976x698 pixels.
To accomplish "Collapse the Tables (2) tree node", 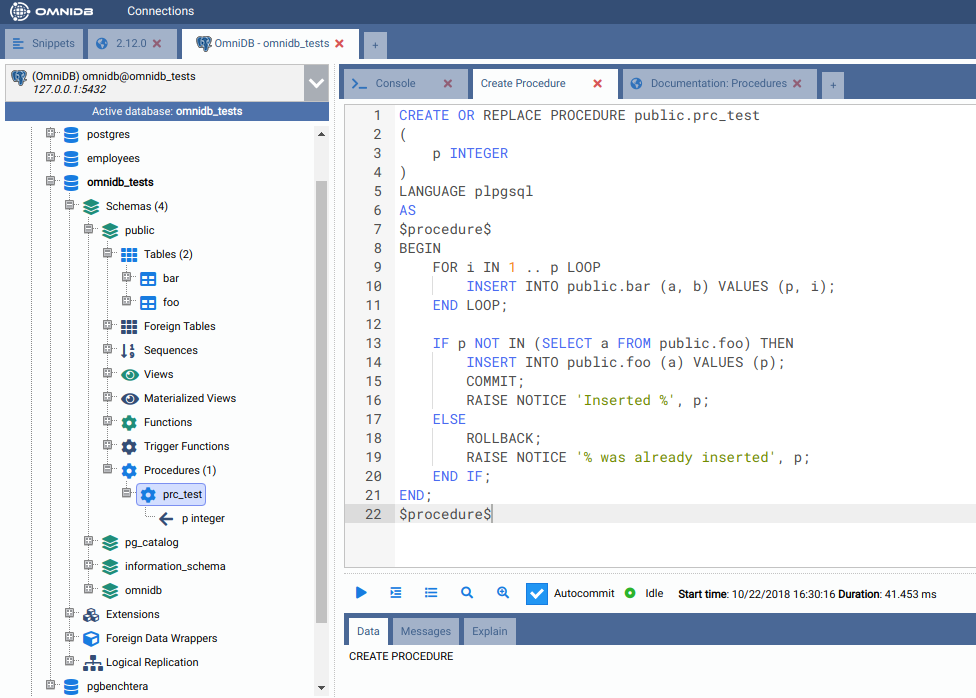I will tap(108, 254).
